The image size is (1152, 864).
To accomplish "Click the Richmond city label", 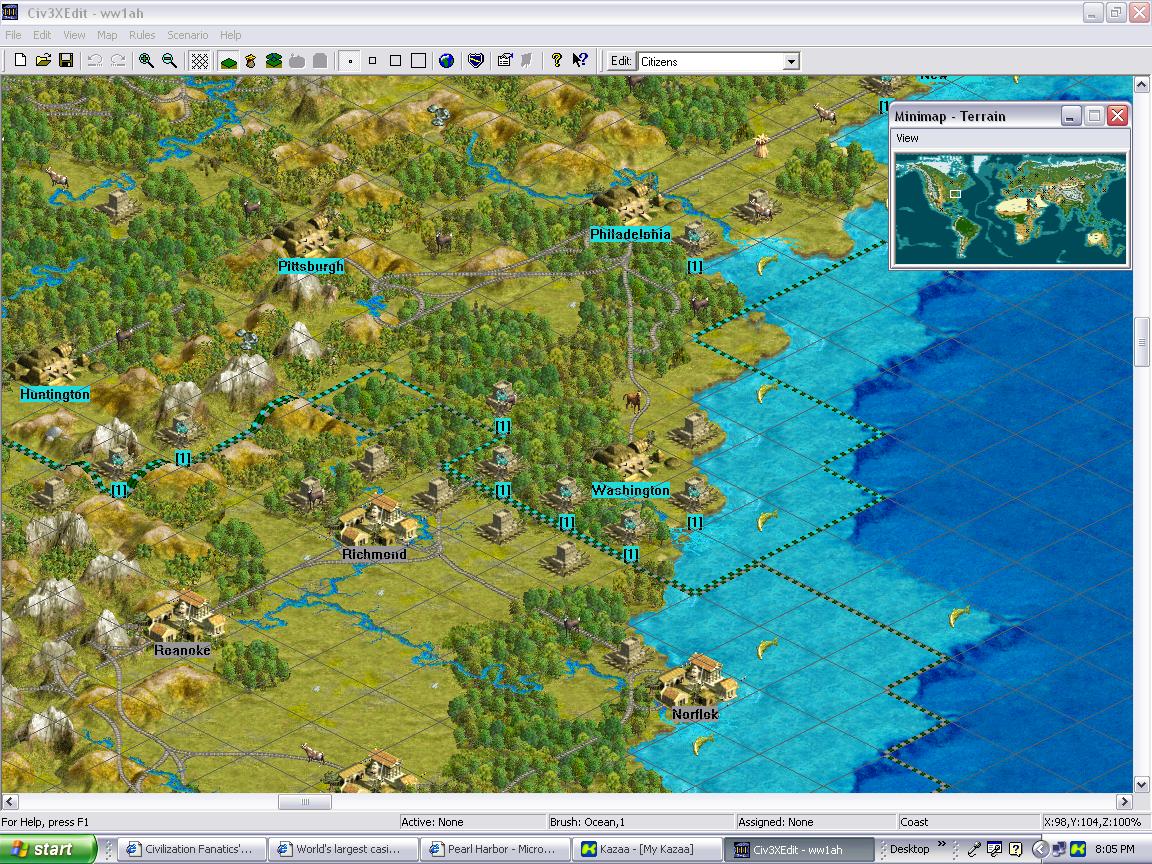I will 374,554.
